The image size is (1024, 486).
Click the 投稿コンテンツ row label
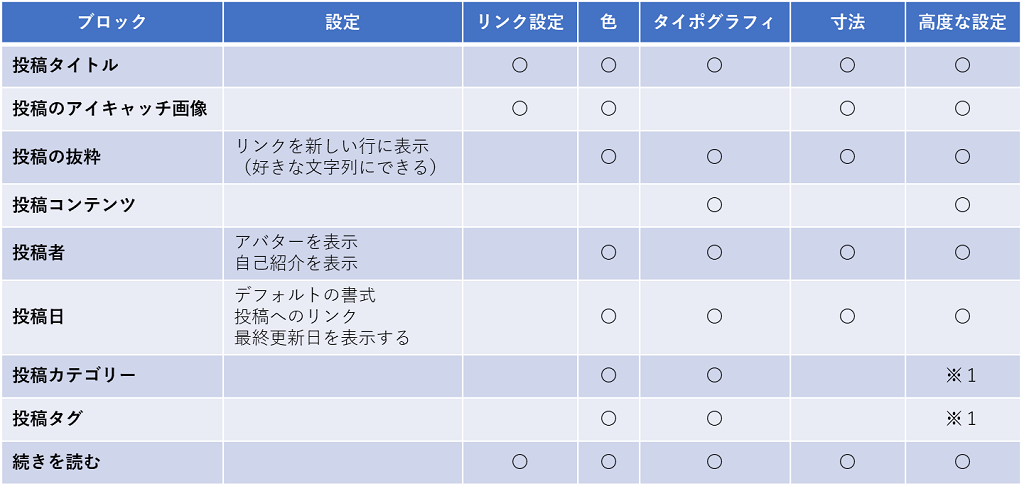[74, 205]
